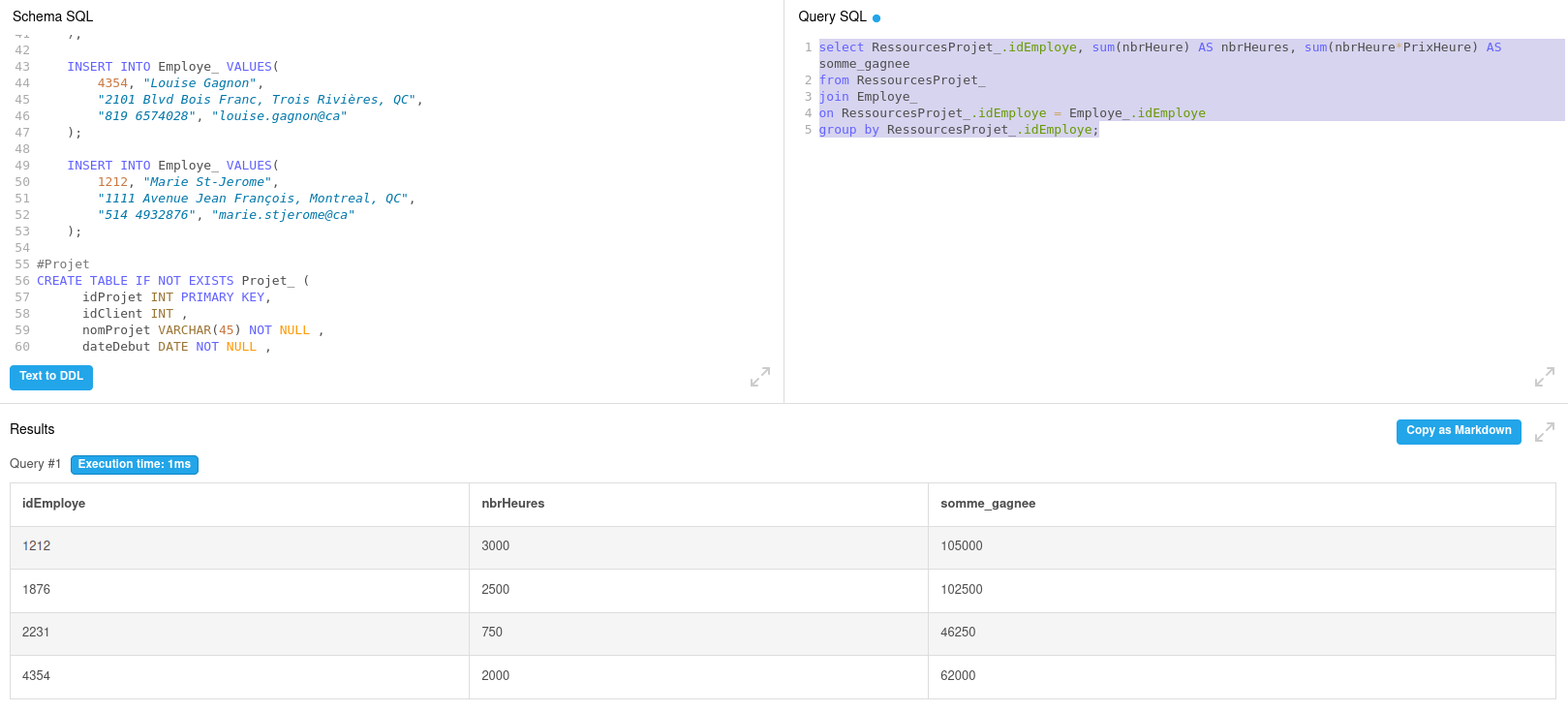
Task: Click the "Louise Gagnon" string in schema
Action: coord(200,83)
